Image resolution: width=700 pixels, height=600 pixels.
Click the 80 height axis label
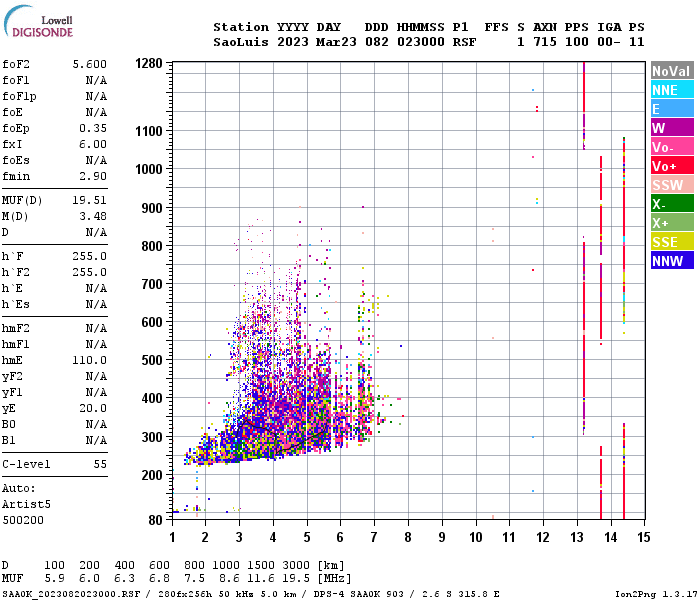pyautogui.click(x=155, y=521)
